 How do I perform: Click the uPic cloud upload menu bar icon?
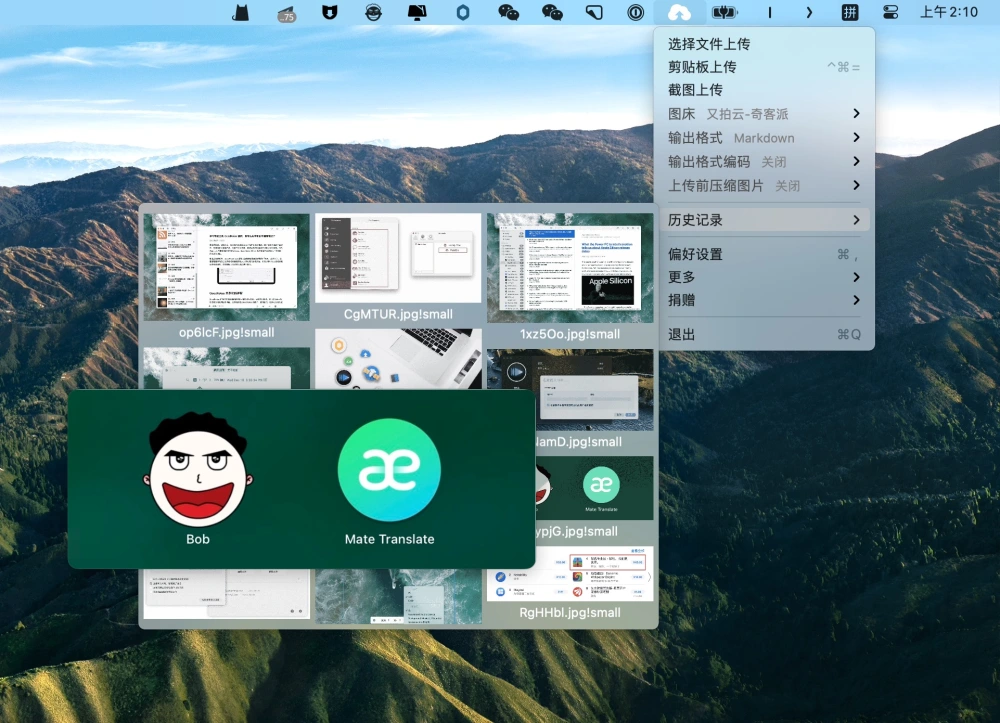[x=679, y=12]
